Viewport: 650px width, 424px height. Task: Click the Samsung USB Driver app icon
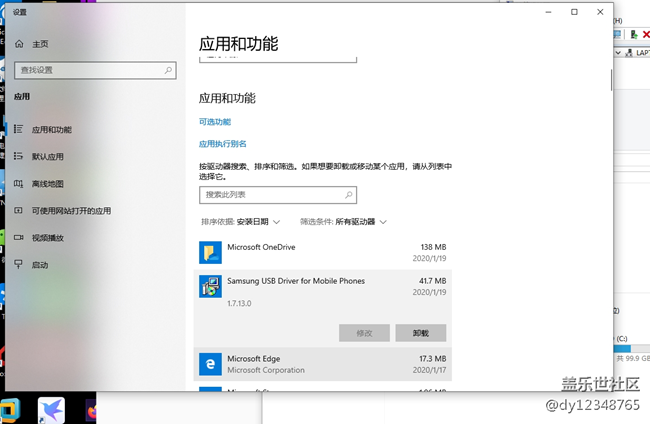coord(210,286)
